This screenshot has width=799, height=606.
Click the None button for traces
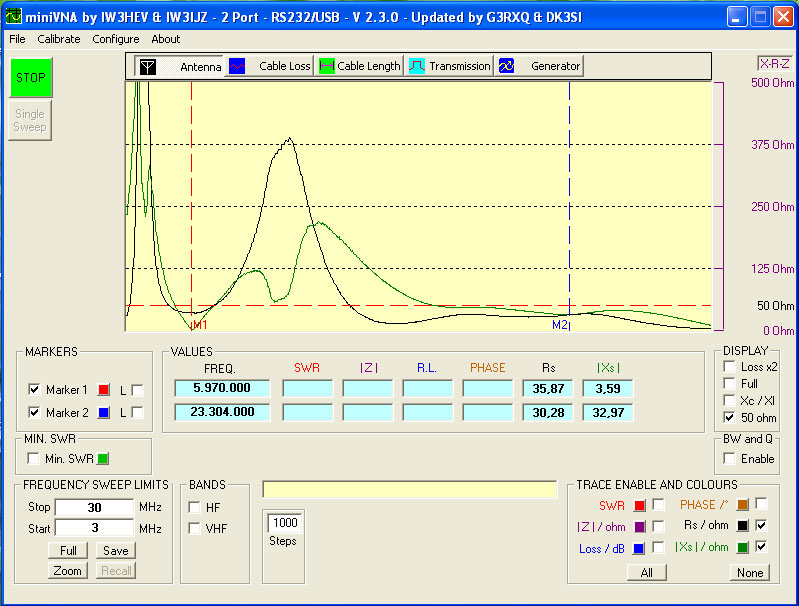pos(749,573)
